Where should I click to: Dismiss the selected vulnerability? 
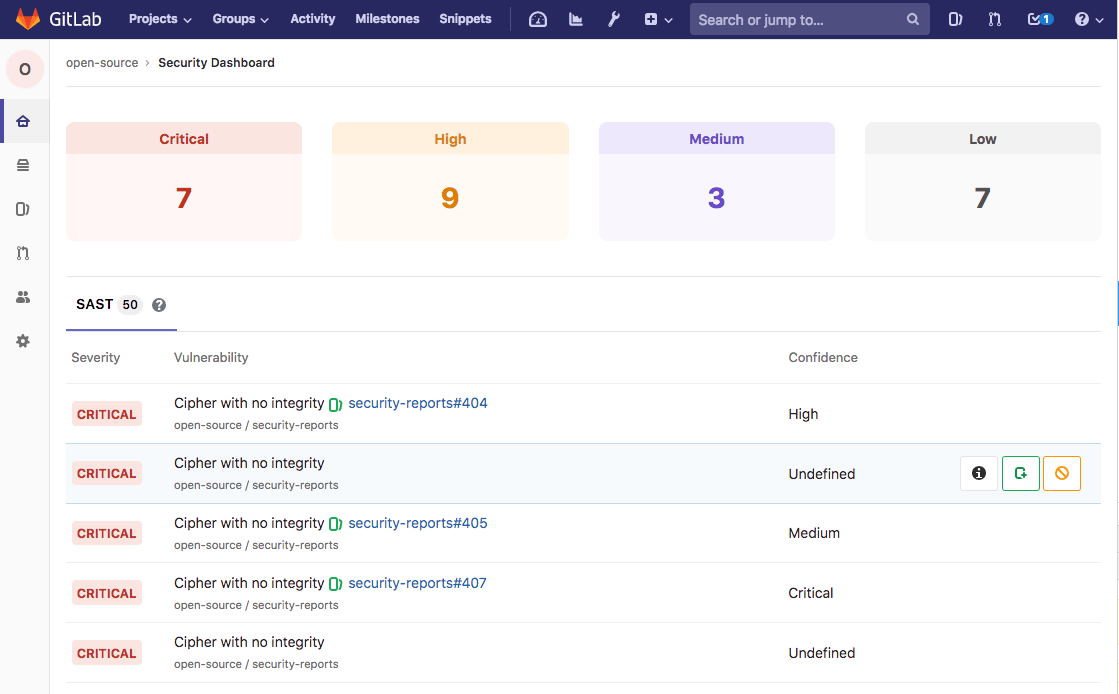click(x=1061, y=473)
